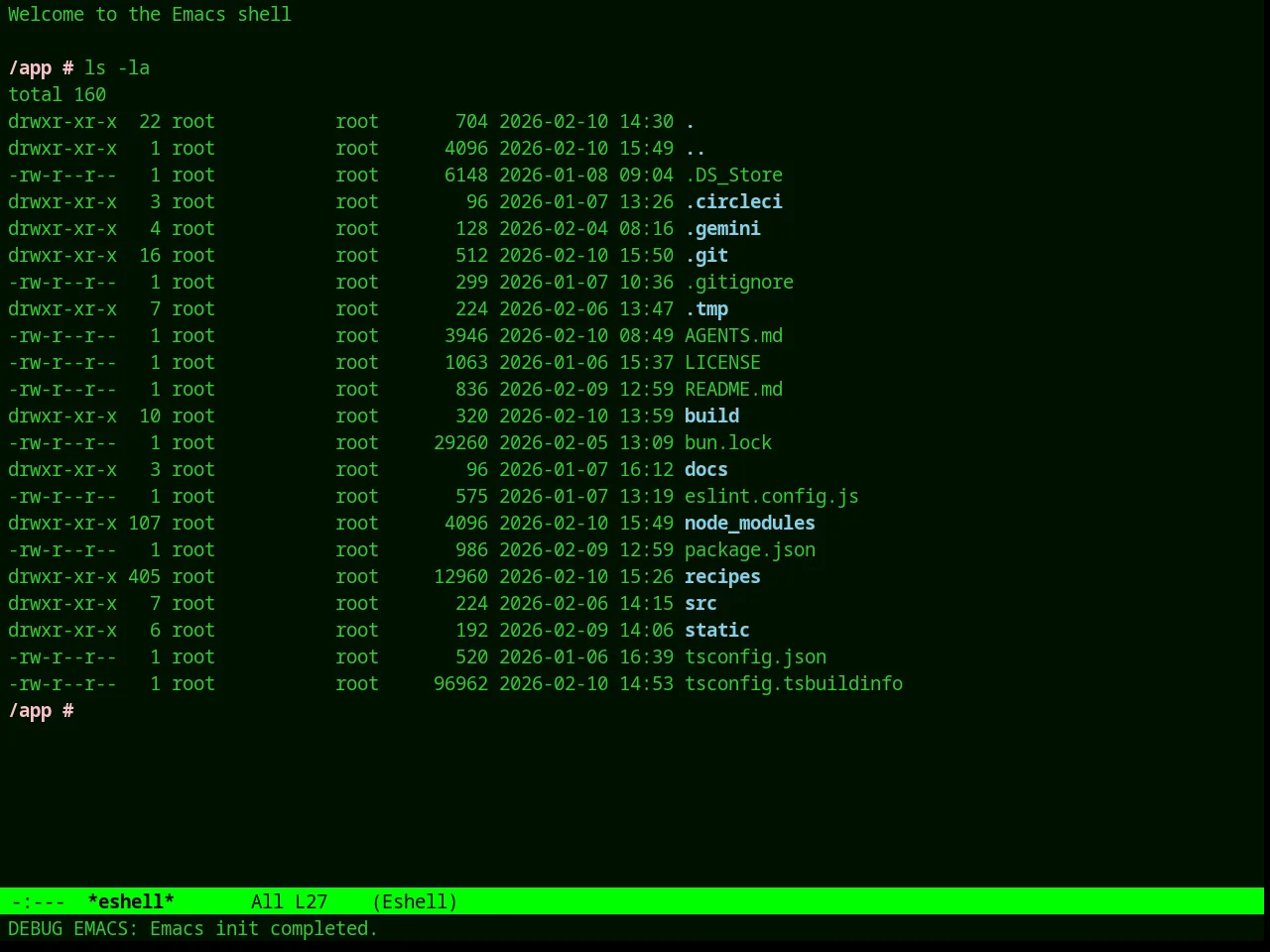The image size is (1270, 952).
Task: Click the tsconfig.tsbuildinfo file name
Action: pyautogui.click(x=794, y=683)
